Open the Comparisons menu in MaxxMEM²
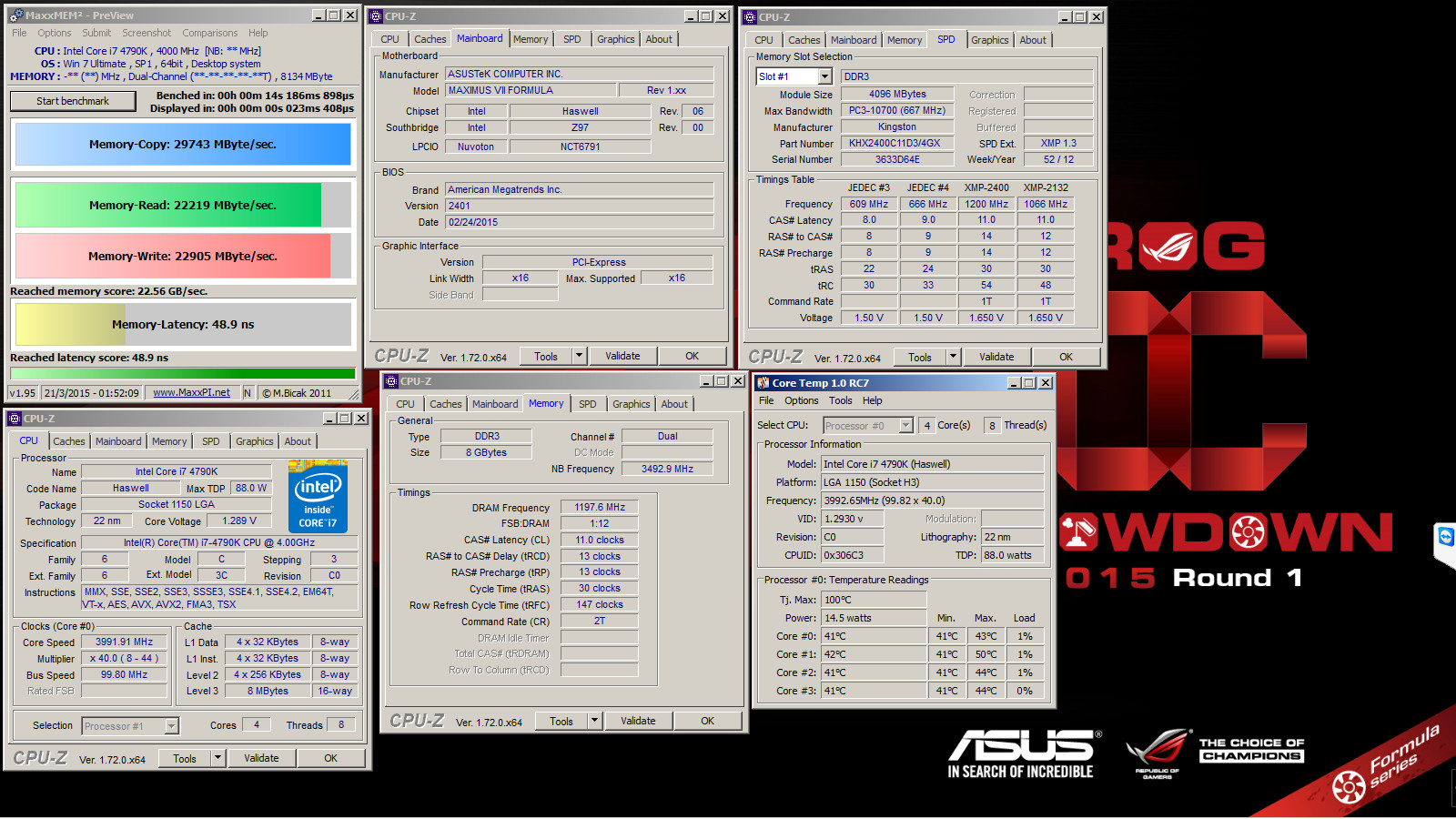Image resolution: width=1456 pixels, height=819 pixels. pyautogui.click(x=210, y=33)
